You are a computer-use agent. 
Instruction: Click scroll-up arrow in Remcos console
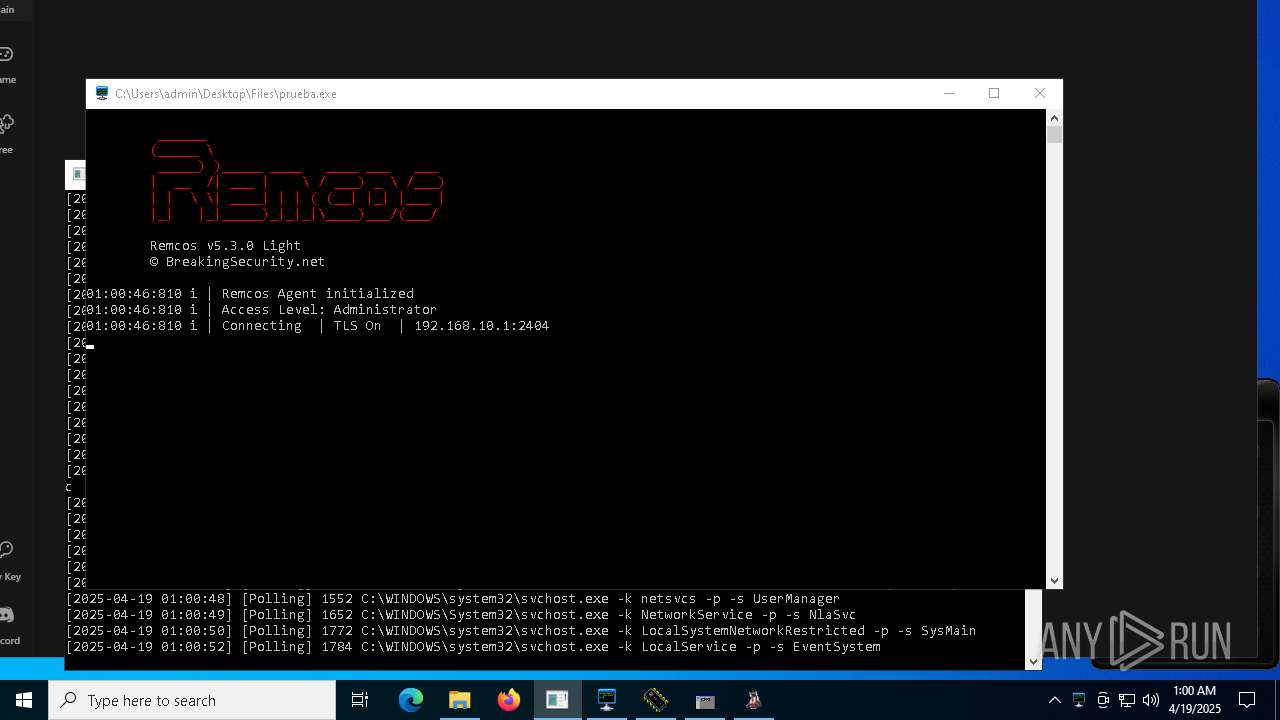(1054, 118)
